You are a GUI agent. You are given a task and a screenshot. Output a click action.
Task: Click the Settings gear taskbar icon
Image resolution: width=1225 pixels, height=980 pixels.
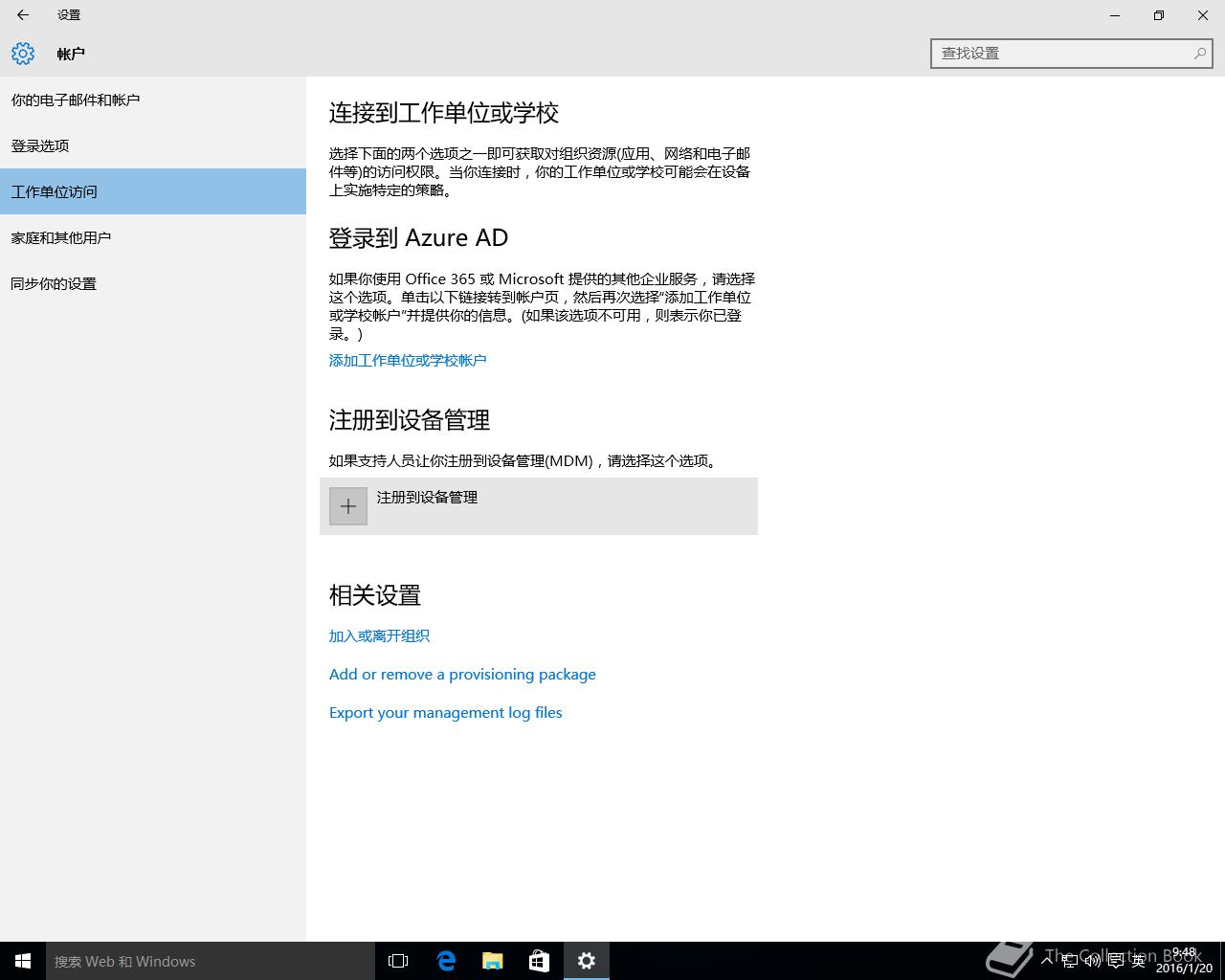pyautogui.click(x=587, y=961)
